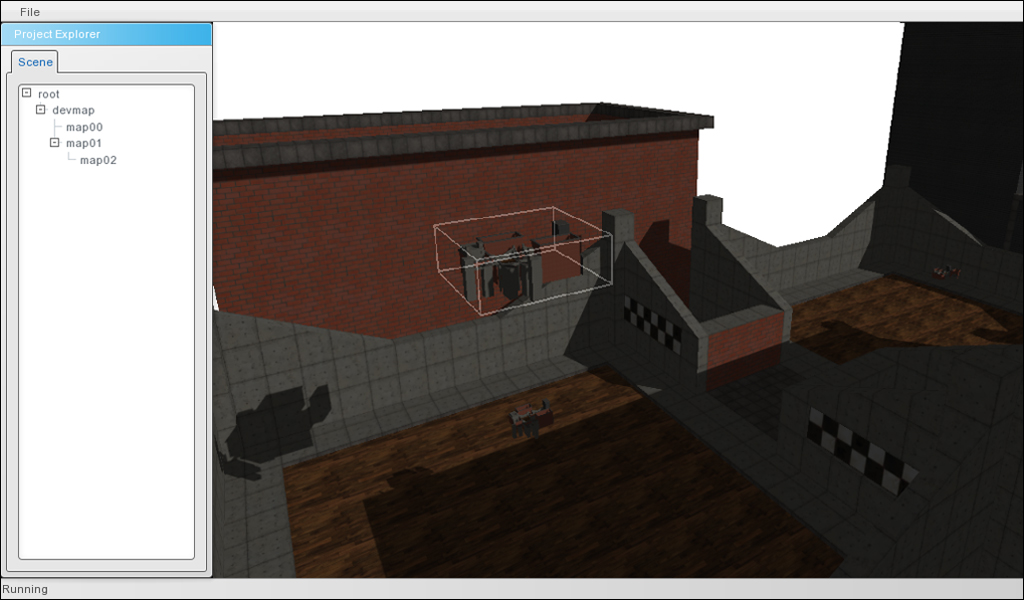Switch to the Scene tab
The height and width of the screenshot is (600, 1024).
point(35,62)
